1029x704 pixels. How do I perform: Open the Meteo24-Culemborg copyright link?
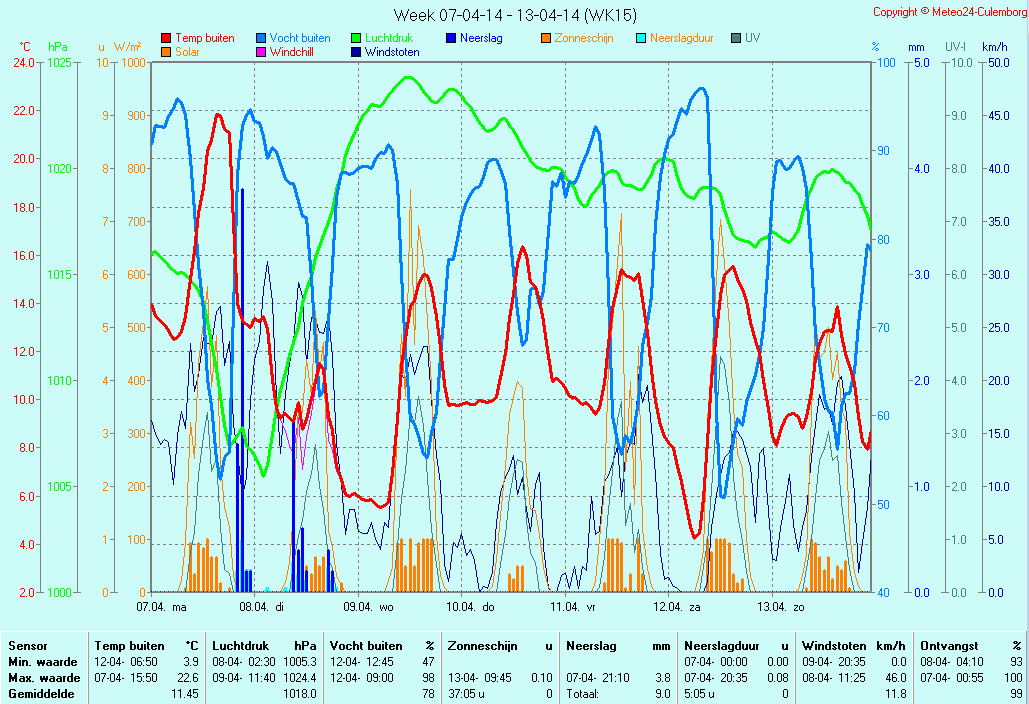point(949,12)
